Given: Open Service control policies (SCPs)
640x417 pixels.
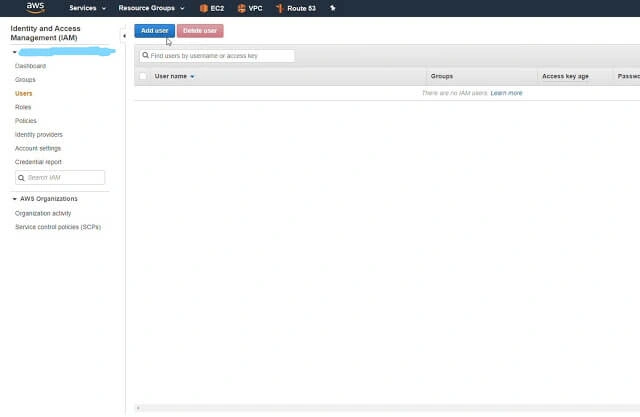Looking at the screenshot, I should 58,227.
